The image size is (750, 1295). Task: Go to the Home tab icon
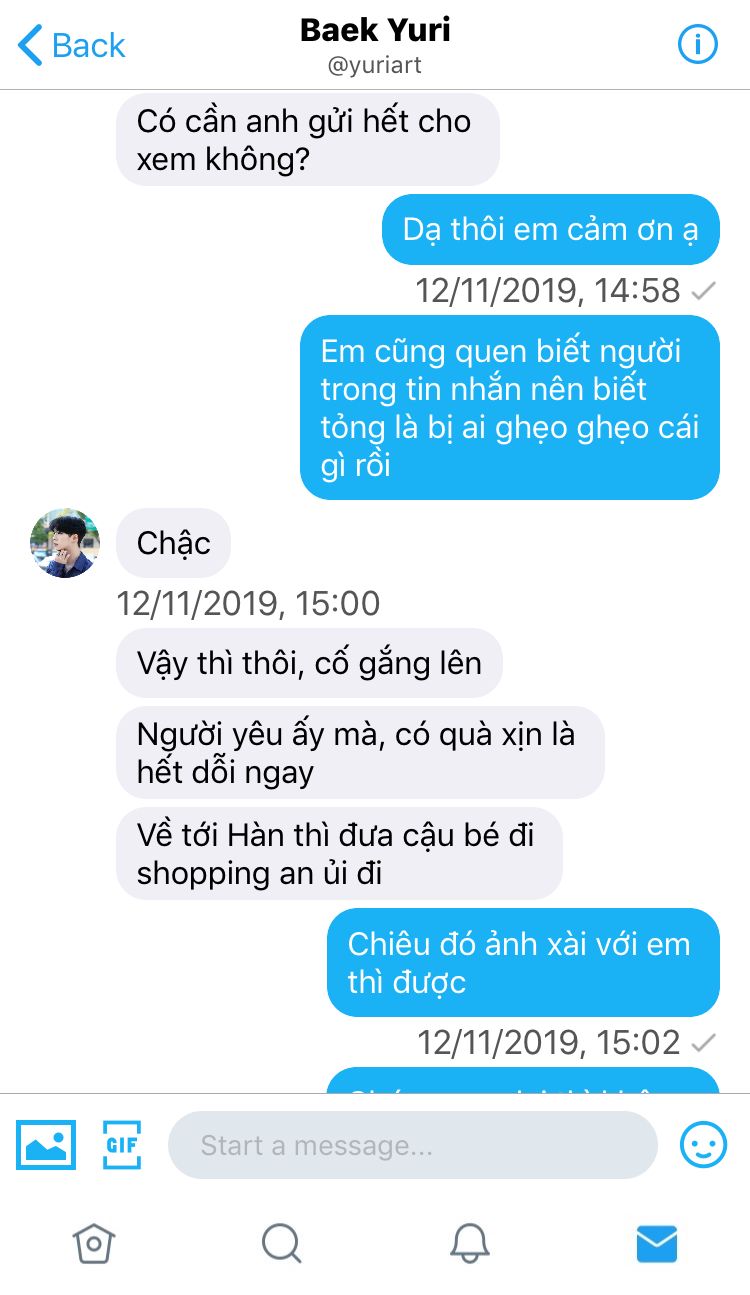coord(94,1243)
